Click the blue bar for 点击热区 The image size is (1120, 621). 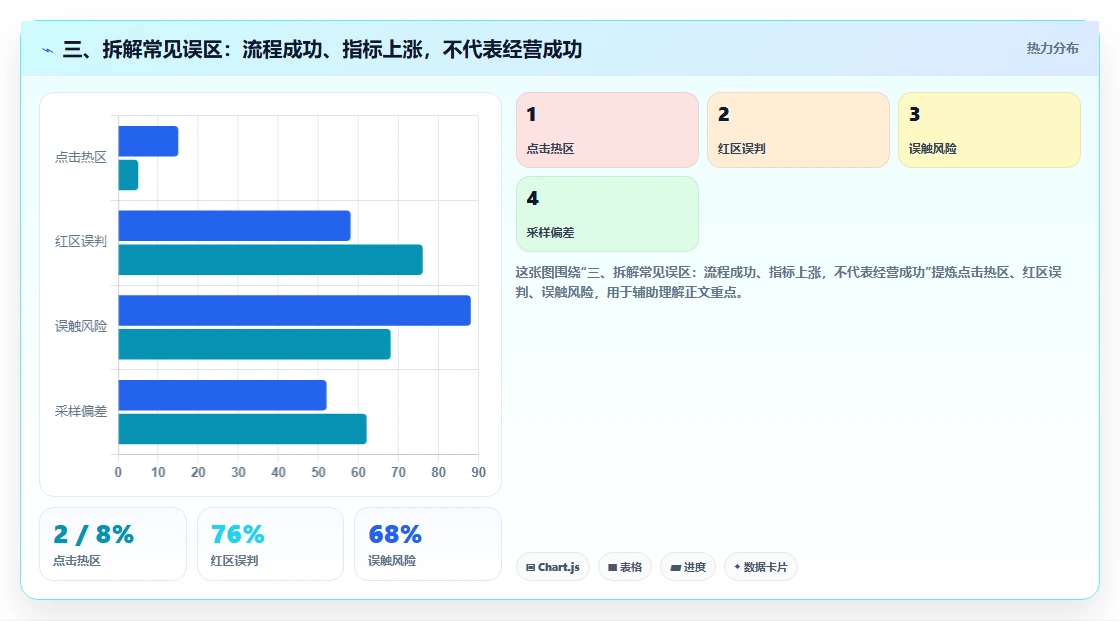149,141
